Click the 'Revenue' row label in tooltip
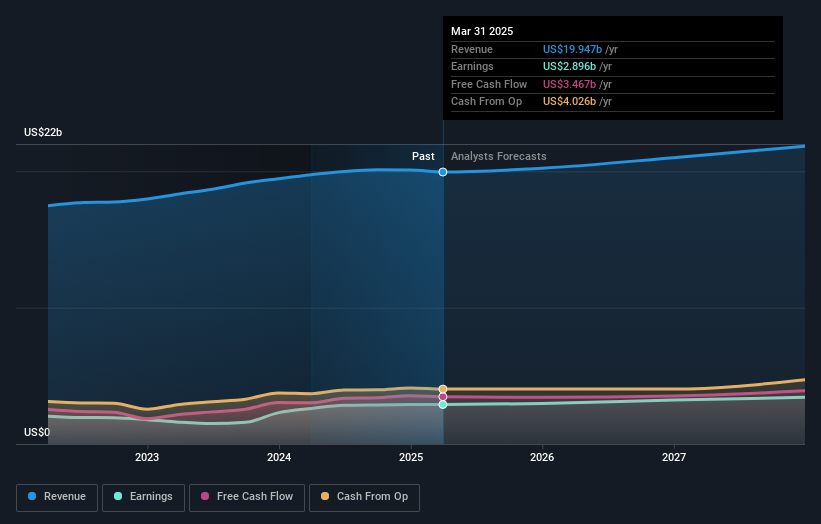Screen dimensions: 821x524 coord(472,49)
